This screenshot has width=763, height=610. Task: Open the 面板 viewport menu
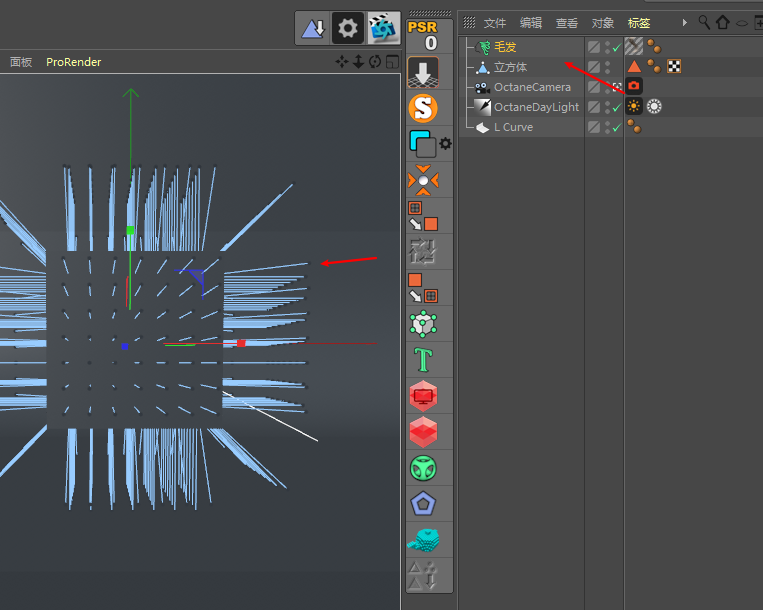[21, 62]
